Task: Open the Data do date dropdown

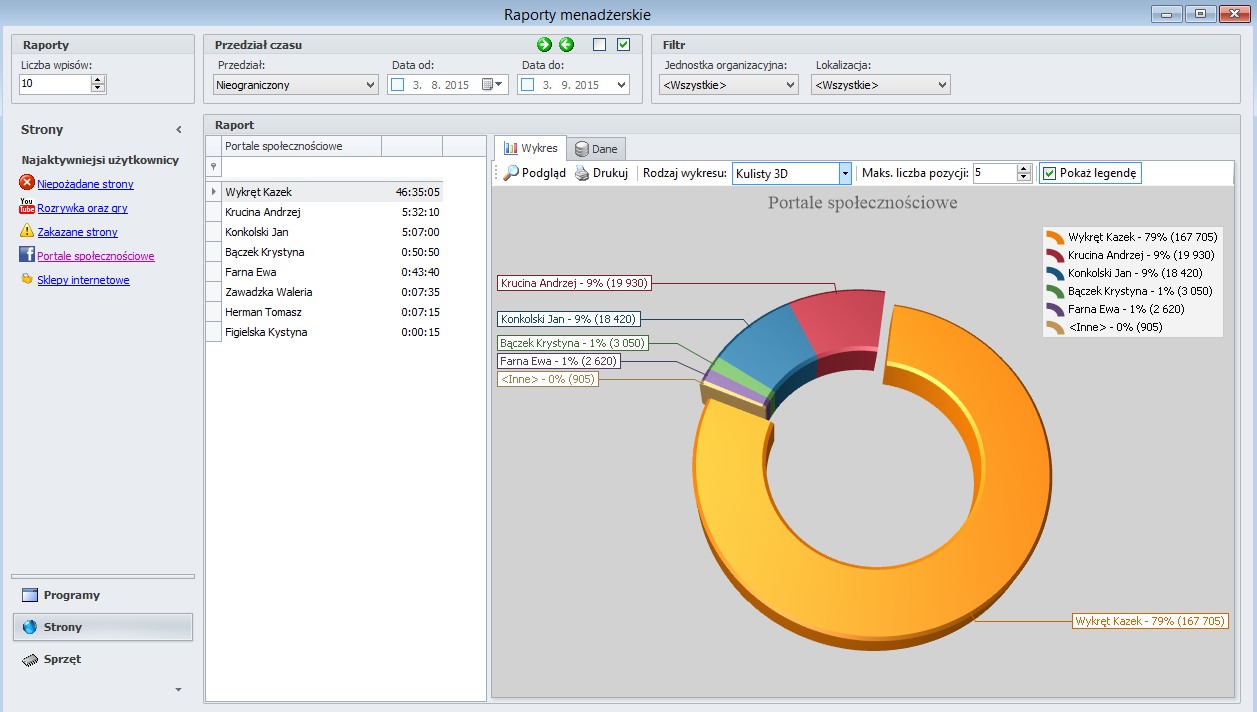Action: 622,85
